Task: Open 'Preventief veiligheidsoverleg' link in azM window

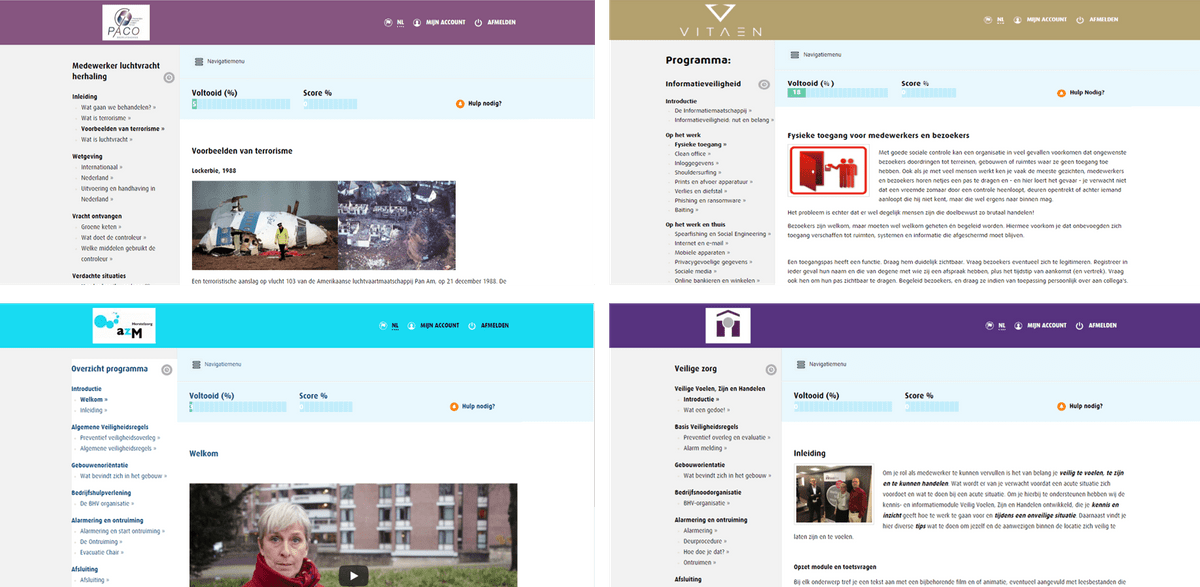Action: (119, 437)
